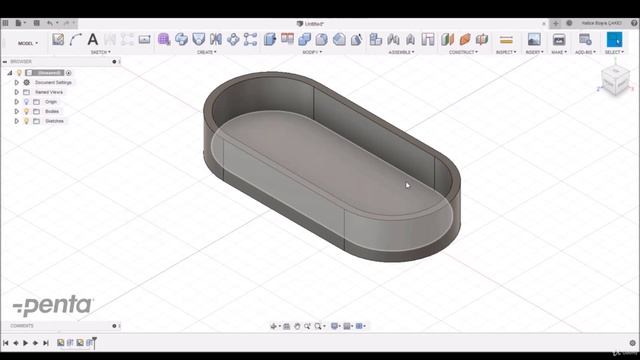Click the Offset Plane icon in Construct
Screen dimensions: 640x360
pos(447,39)
